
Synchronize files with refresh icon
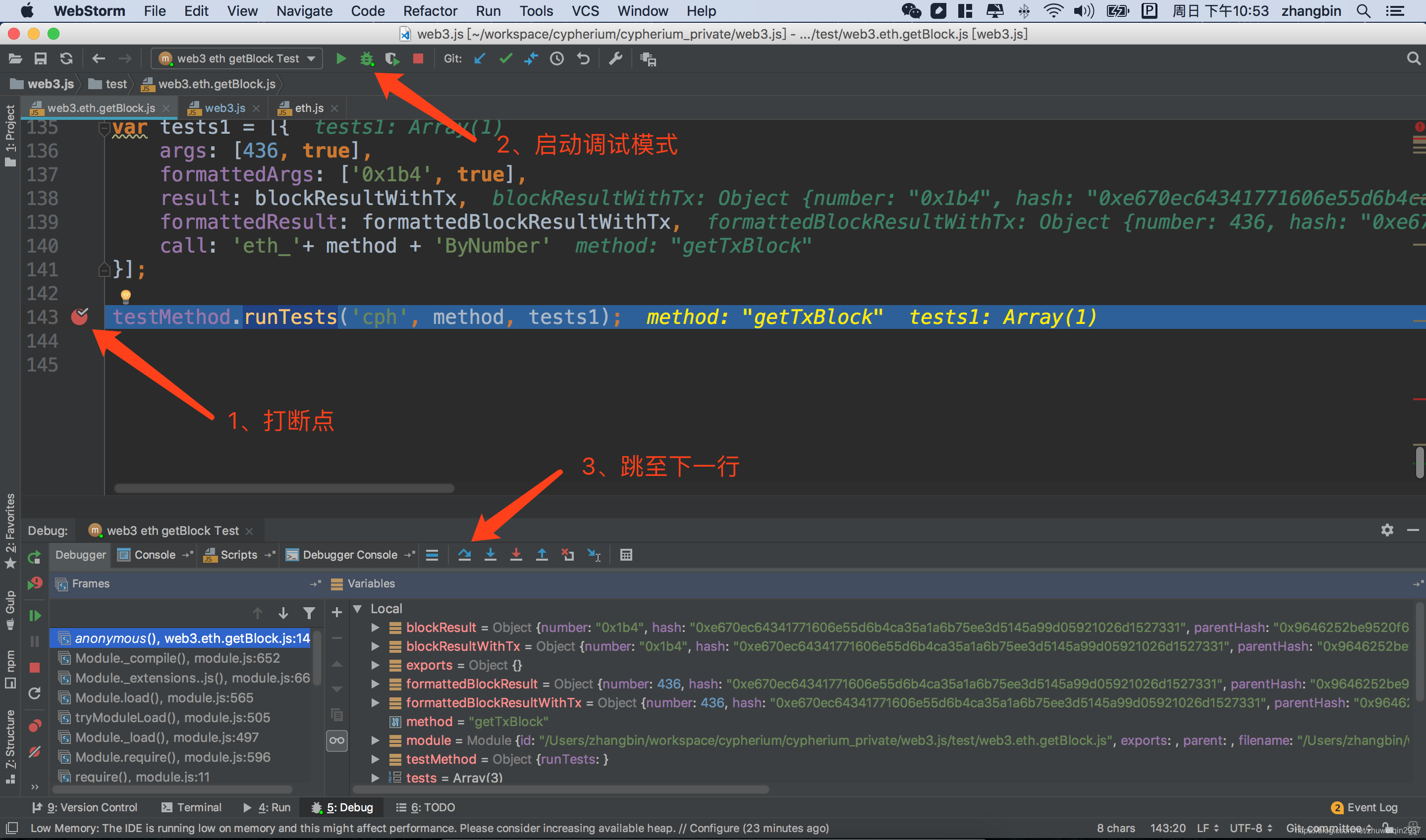pos(66,58)
